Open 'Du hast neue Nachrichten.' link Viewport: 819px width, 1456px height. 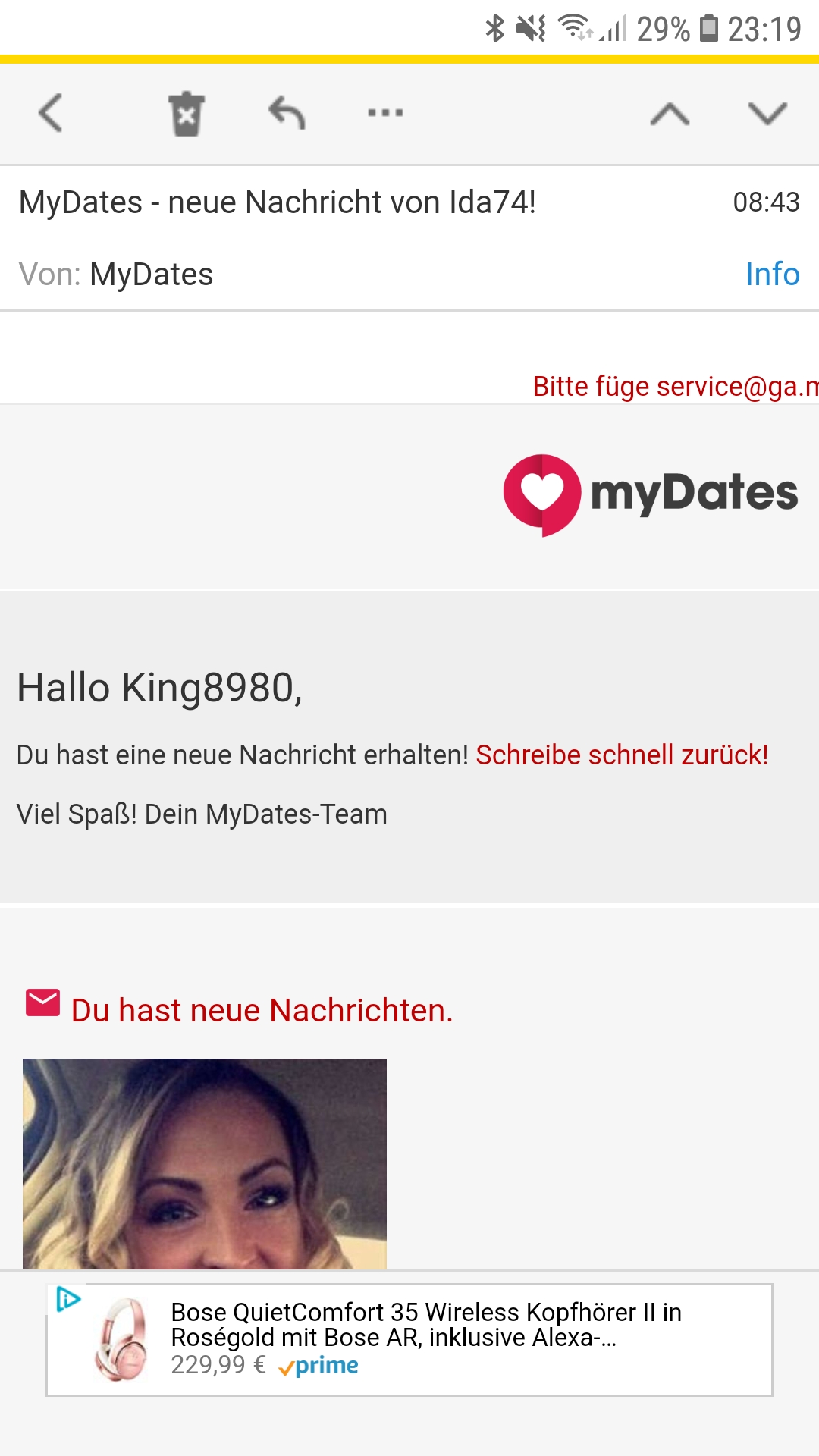(x=262, y=1011)
